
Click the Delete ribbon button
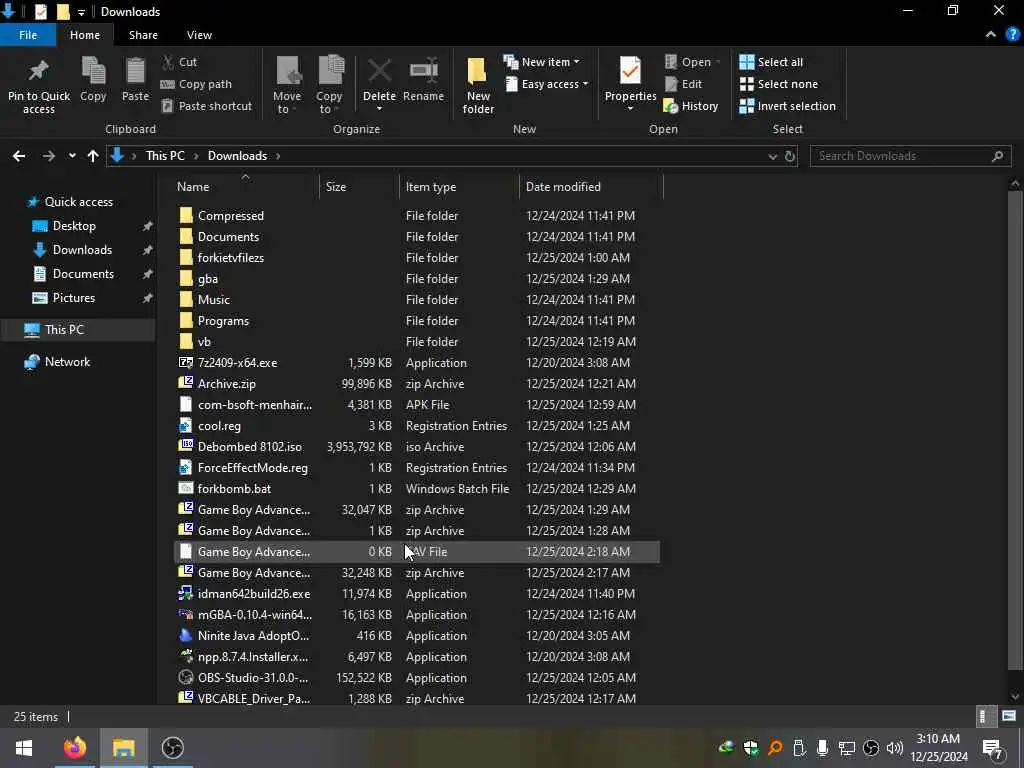coord(379,85)
